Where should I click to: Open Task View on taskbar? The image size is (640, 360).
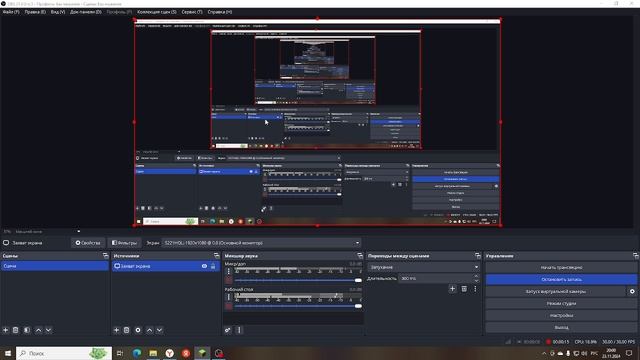tap(120, 353)
